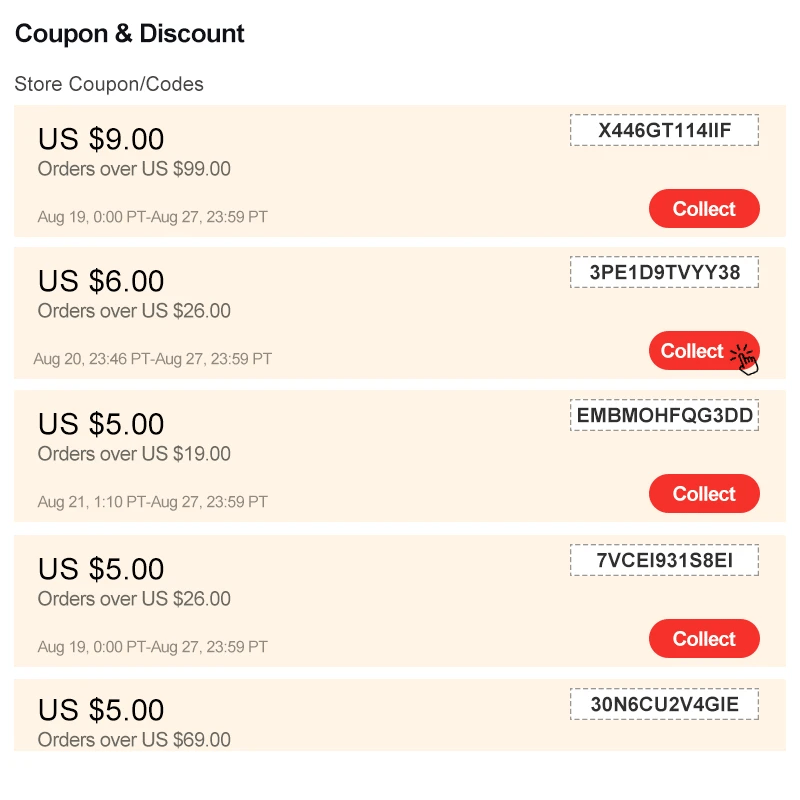The width and height of the screenshot is (800, 800).
Task: Collect the US $9.00 coupon
Action: click(704, 208)
